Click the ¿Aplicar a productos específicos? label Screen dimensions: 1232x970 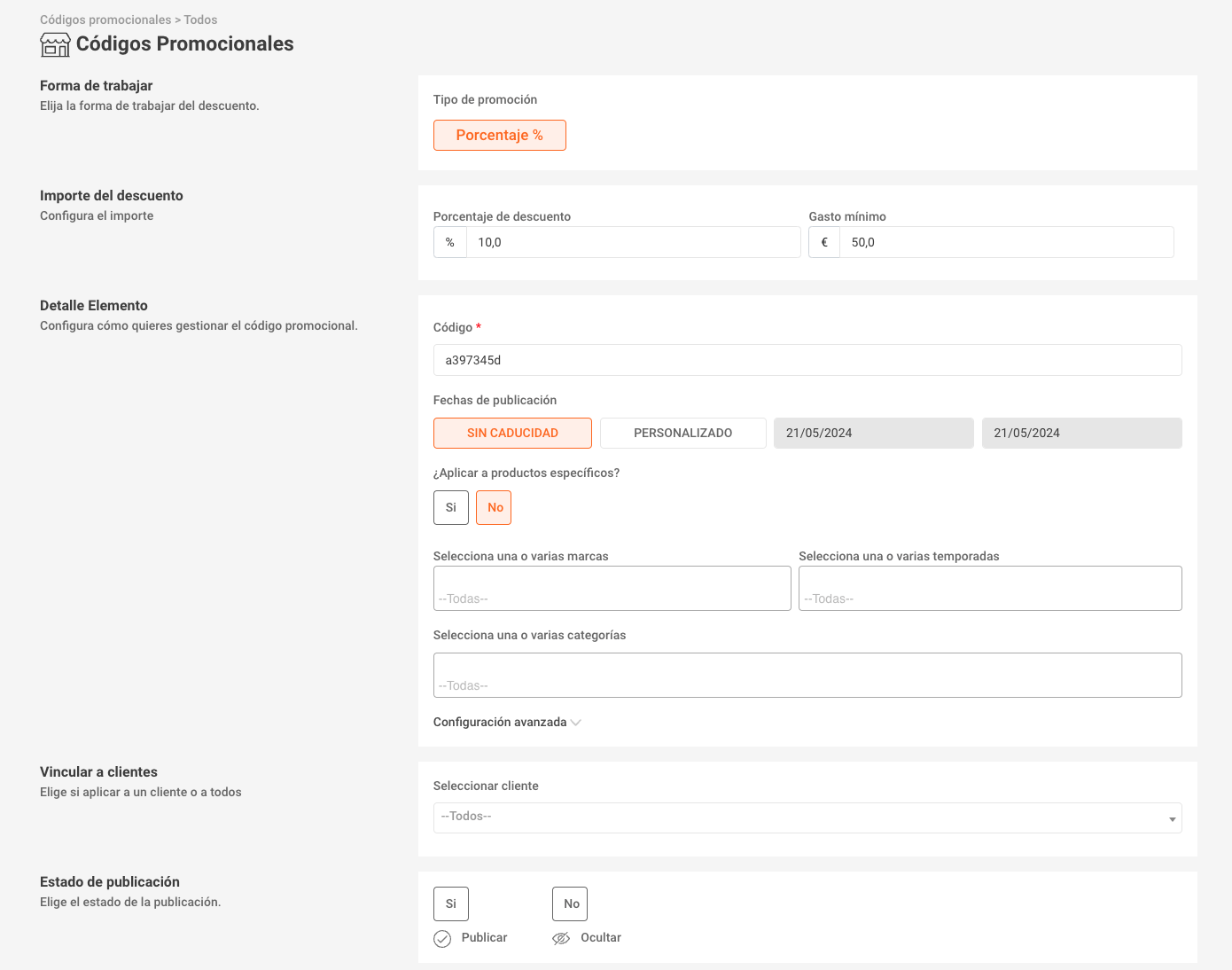point(526,473)
